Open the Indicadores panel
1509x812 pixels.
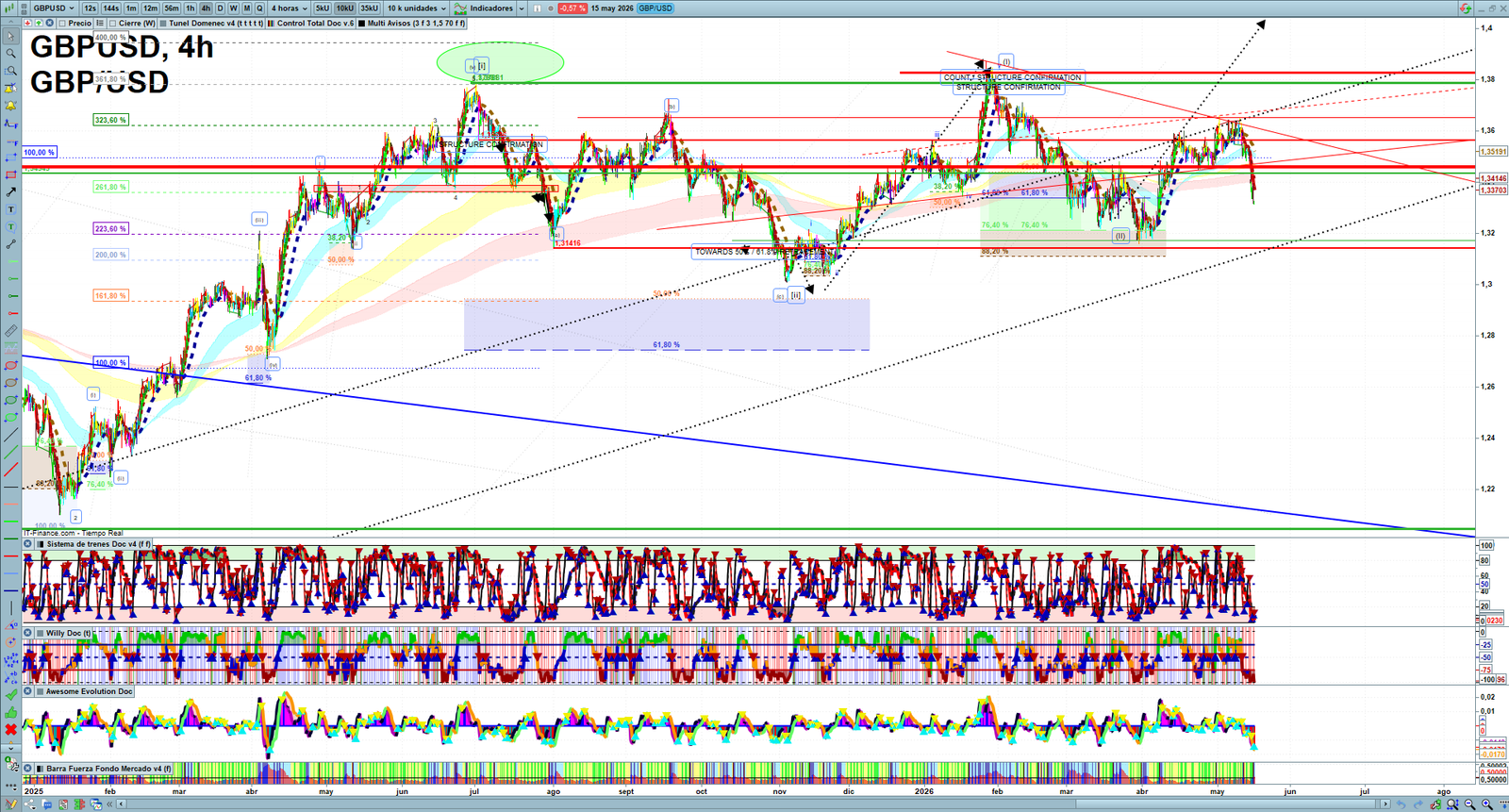484,8
